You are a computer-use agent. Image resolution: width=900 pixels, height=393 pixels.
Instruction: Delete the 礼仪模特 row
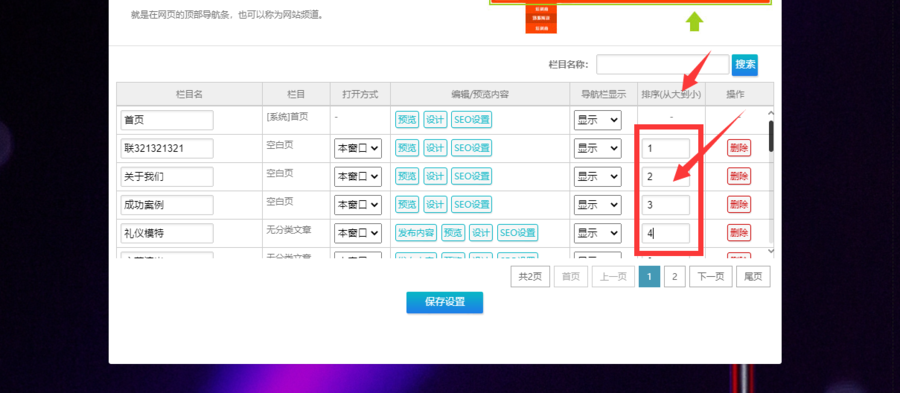click(x=739, y=233)
